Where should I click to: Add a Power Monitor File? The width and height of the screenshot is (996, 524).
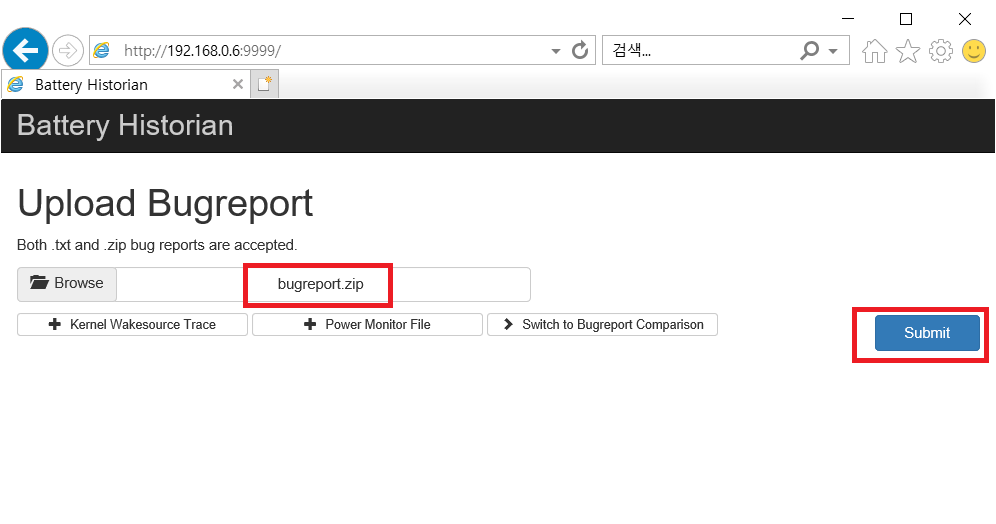367,325
